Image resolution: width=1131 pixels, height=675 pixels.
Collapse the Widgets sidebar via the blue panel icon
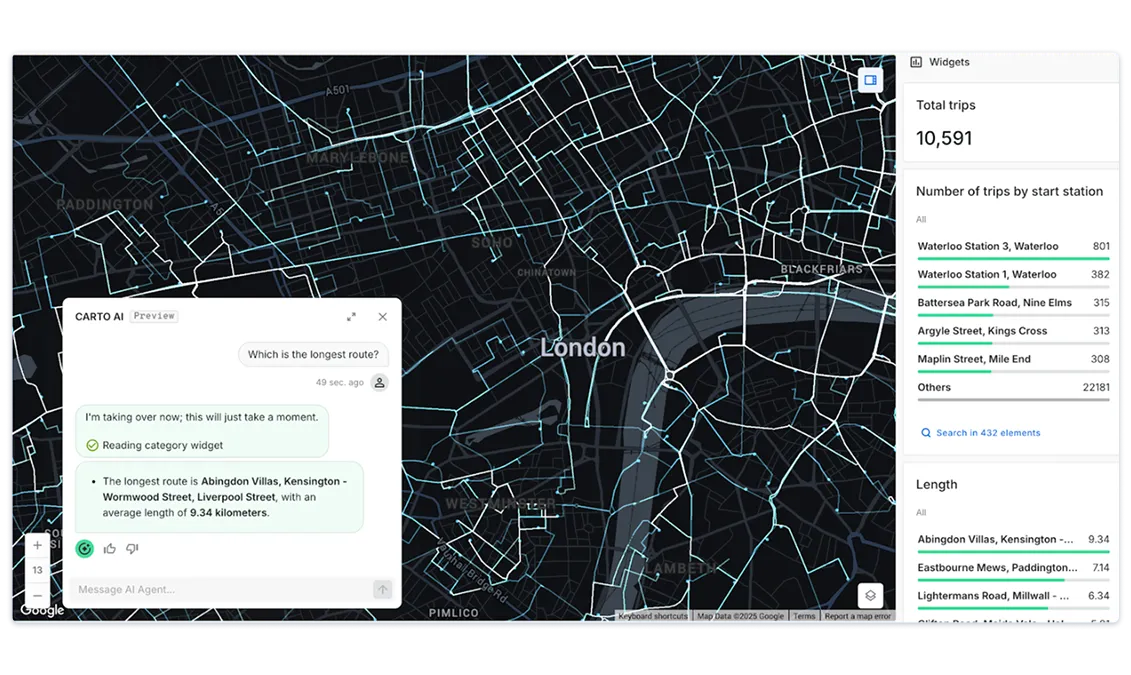pyautogui.click(x=869, y=79)
